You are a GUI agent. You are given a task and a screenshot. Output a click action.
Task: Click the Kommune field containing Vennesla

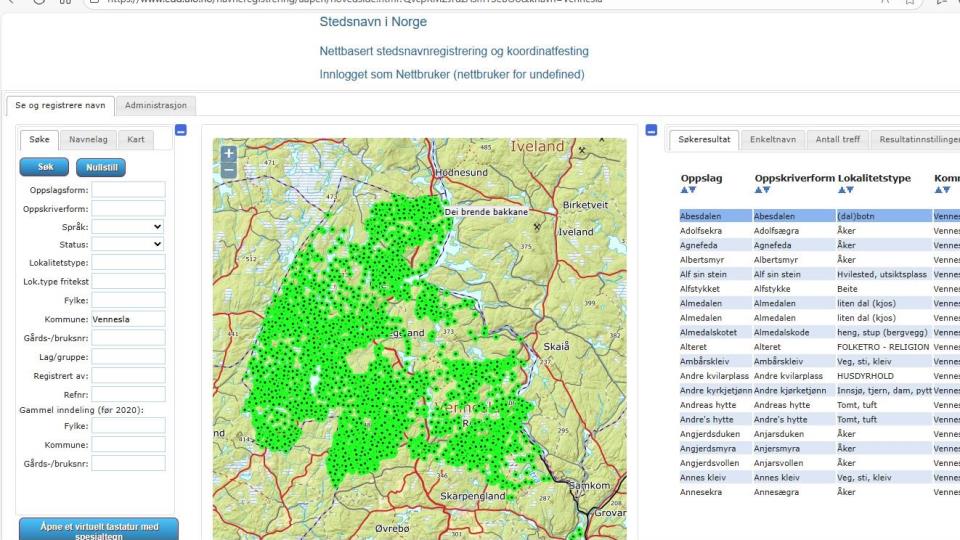128,319
